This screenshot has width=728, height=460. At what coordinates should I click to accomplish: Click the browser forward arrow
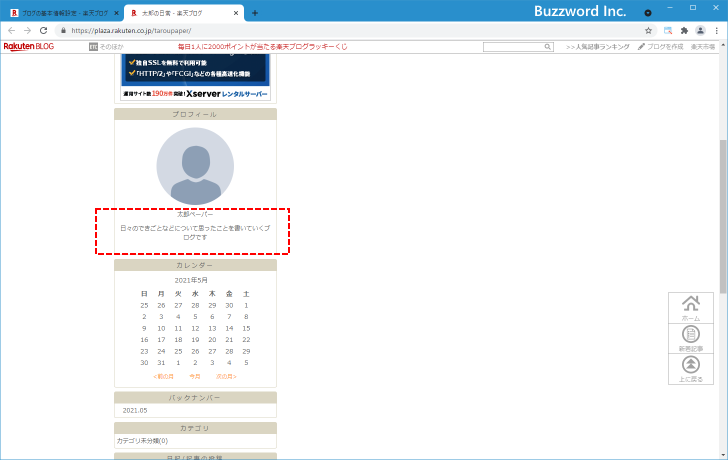[x=27, y=31]
